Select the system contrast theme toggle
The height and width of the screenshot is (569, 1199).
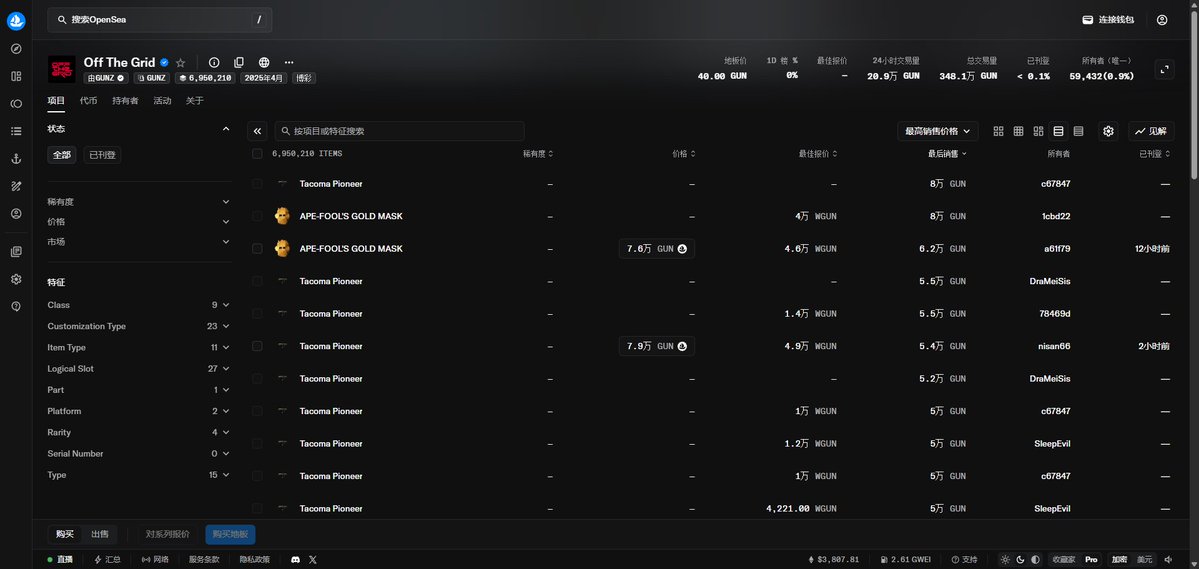(1035, 560)
